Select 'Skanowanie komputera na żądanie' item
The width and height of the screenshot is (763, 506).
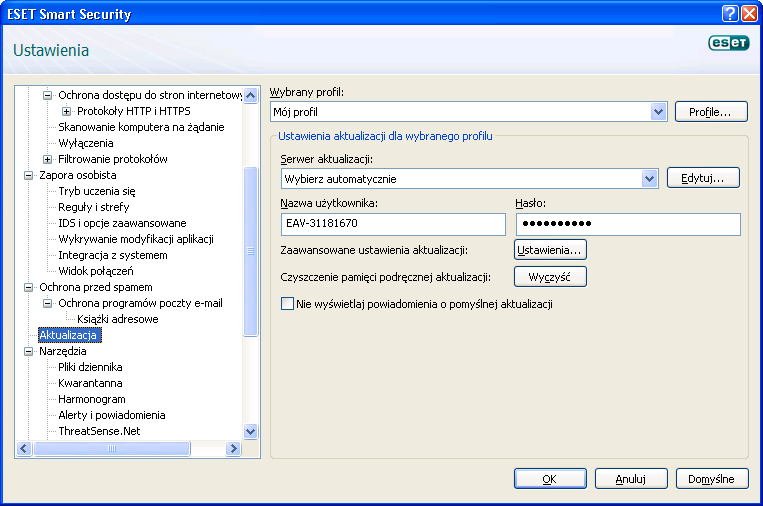pyautogui.click(x=141, y=127)
